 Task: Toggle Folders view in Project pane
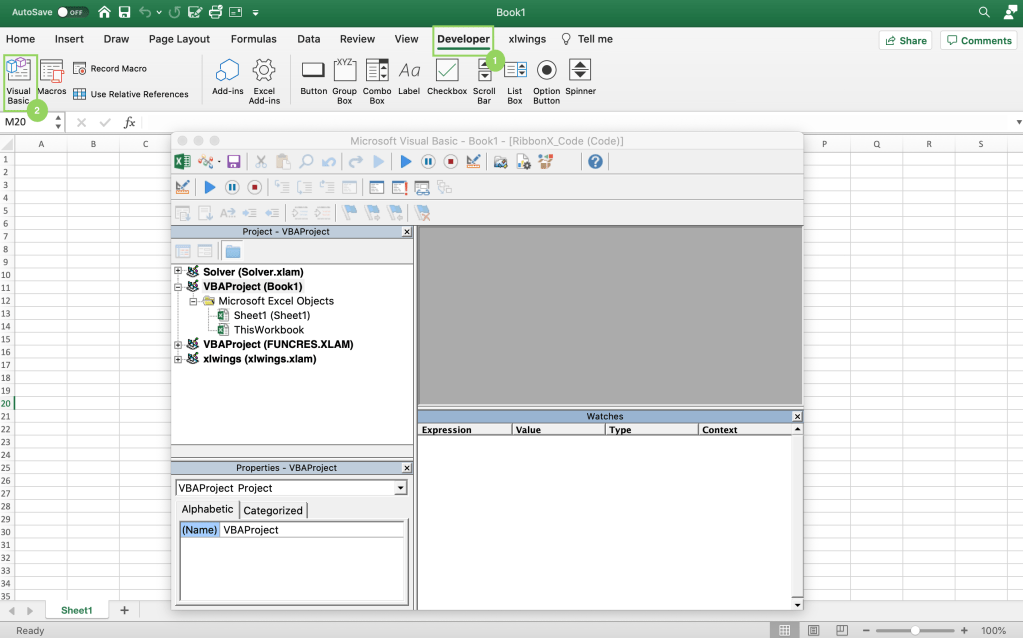[x=232, y=251]
